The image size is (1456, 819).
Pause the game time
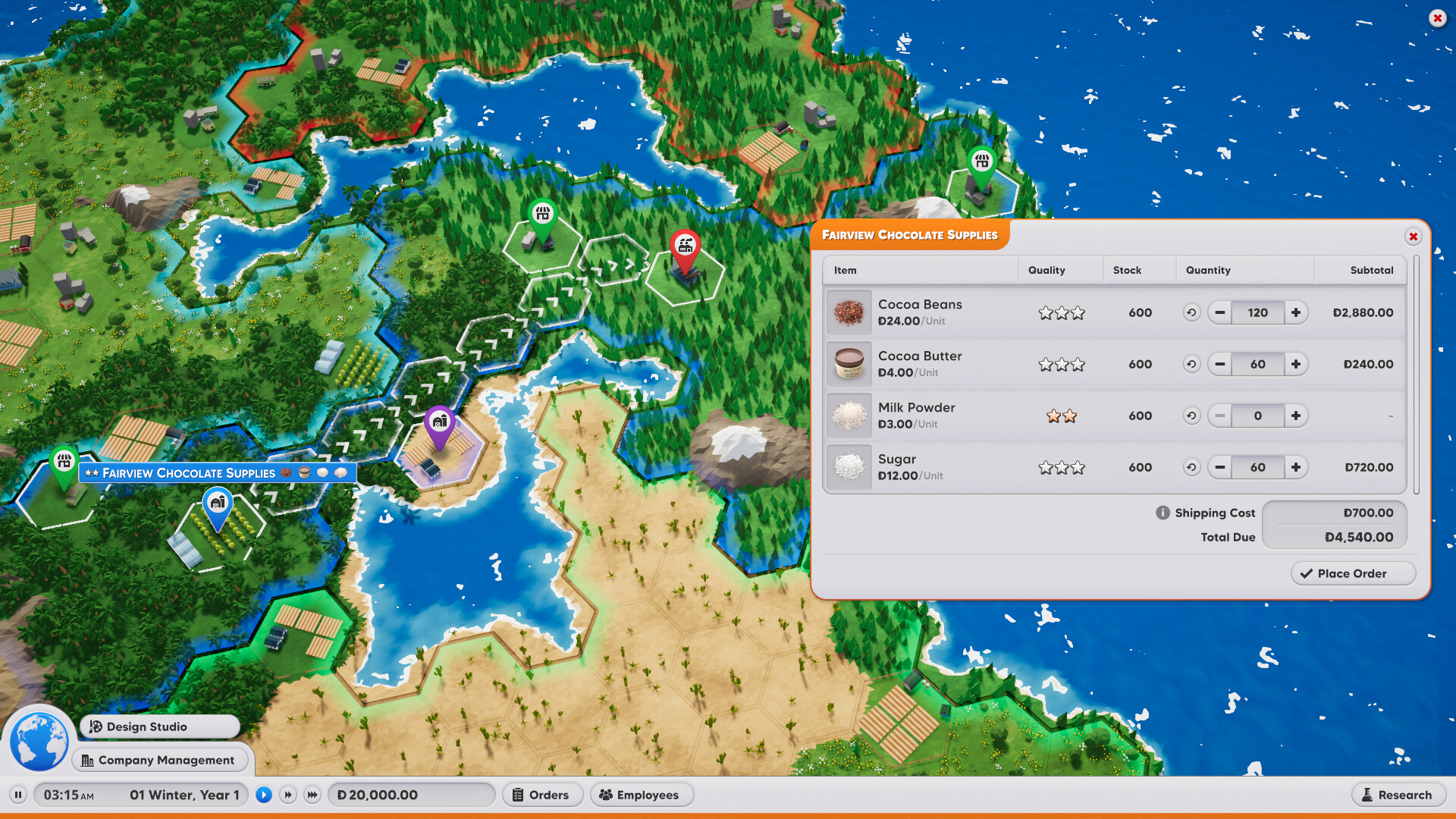18,795
